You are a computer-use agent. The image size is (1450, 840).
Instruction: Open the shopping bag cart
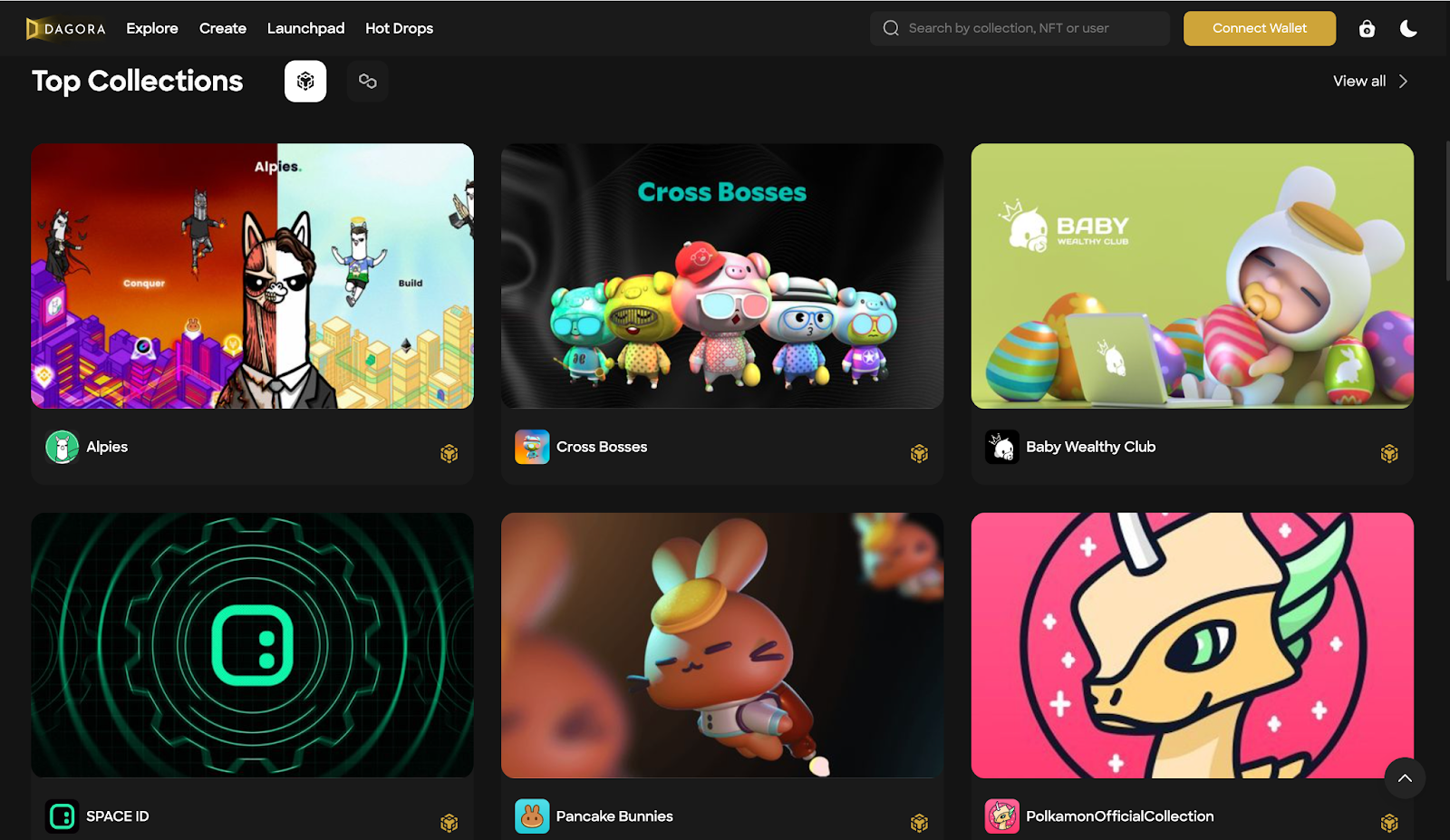pyautogui.click(x=1367, y=29)
